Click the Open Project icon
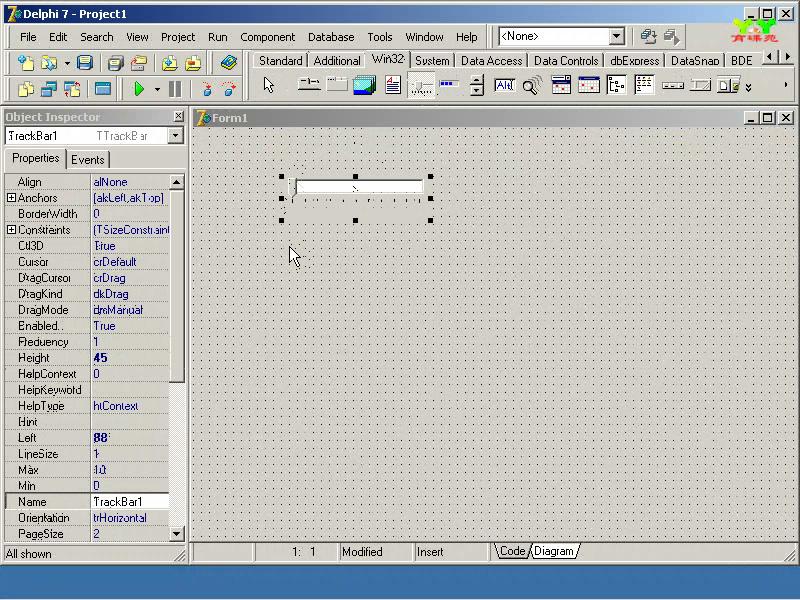Viewport: 800px width, 600px height. tap(139, 63)
